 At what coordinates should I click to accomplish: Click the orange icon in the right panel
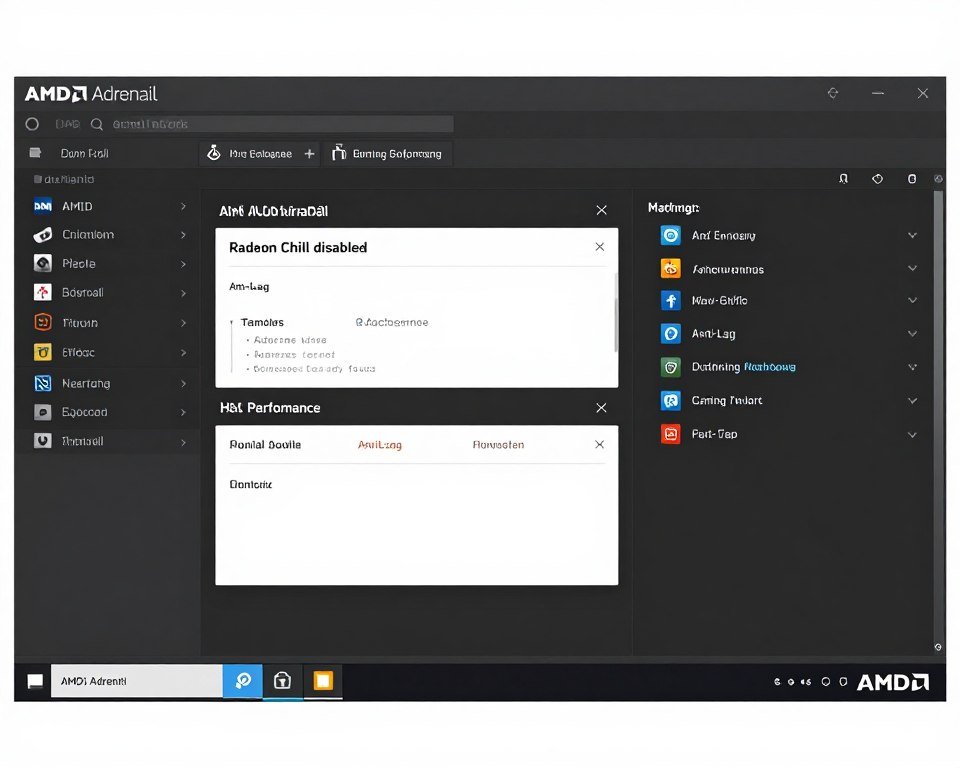point(671,269)
